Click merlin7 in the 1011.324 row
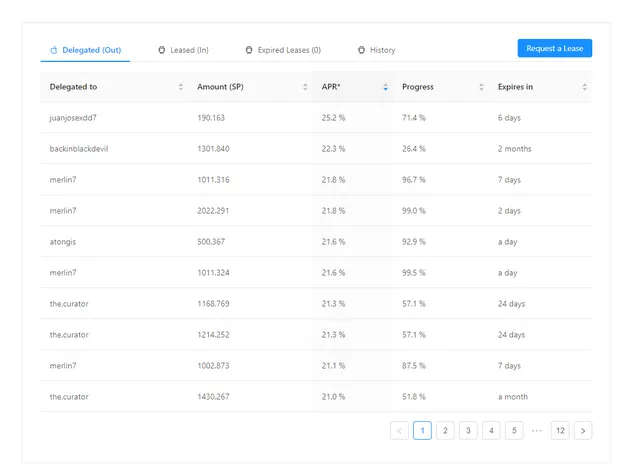This screenshot has height=470, width=640. pyautogui.click(x=63, y=273)
